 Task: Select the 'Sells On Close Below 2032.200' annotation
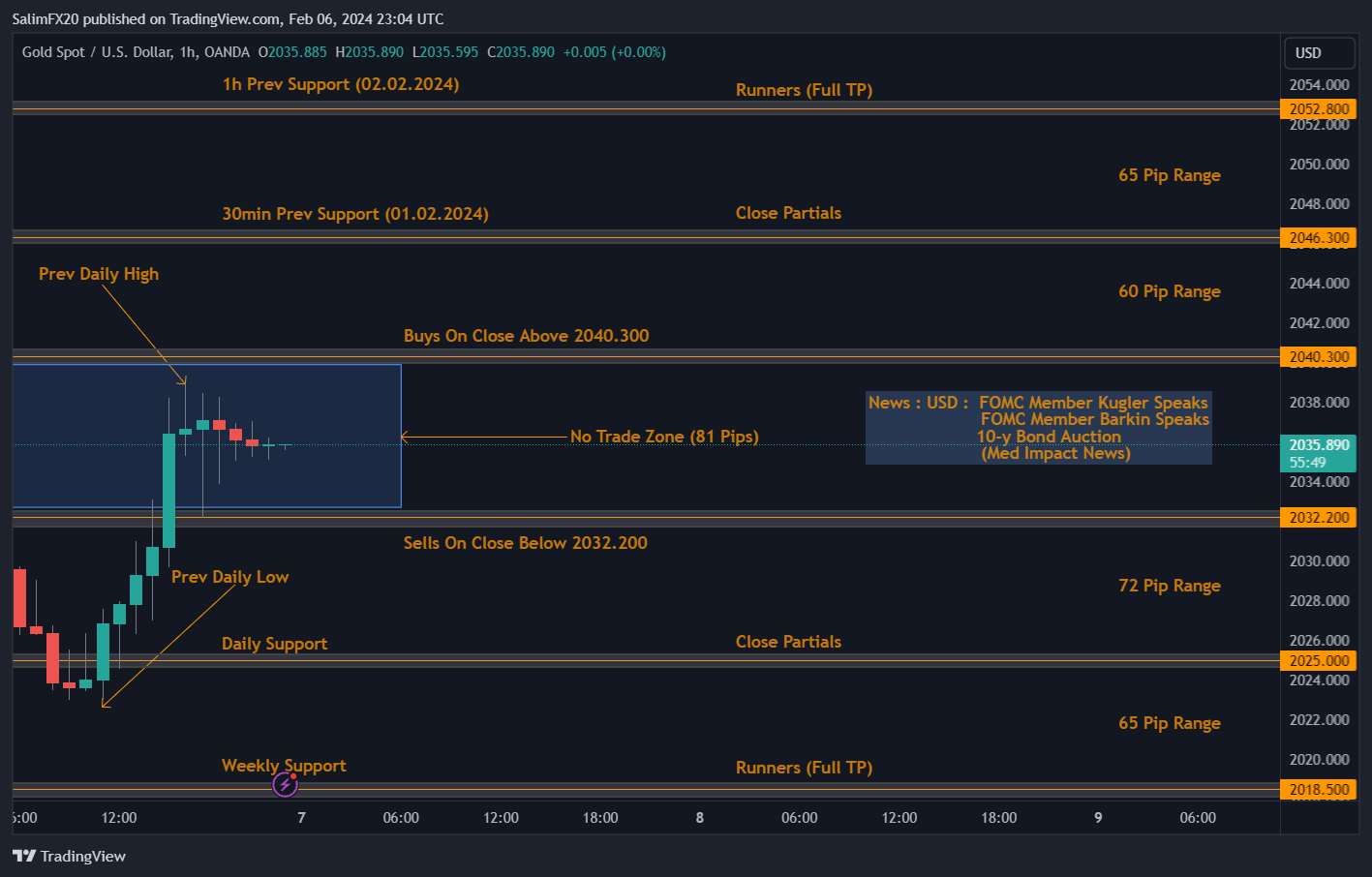(x=525, y=543)
